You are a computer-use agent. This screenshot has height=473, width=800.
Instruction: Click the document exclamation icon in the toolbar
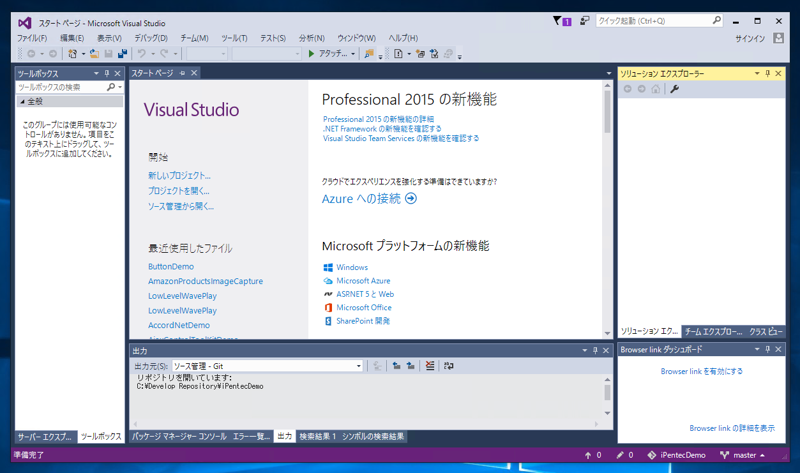point(398,54)
